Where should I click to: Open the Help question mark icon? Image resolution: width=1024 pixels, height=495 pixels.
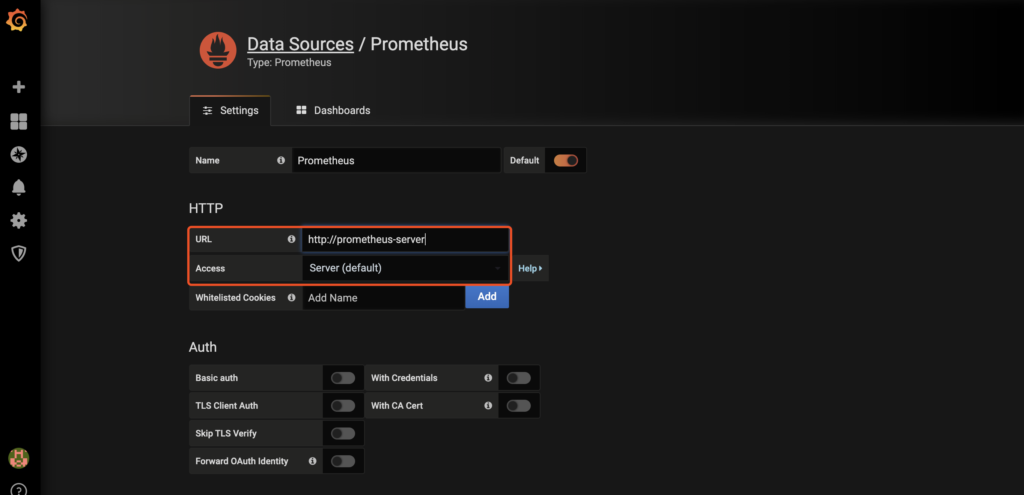tap(19, 489)
